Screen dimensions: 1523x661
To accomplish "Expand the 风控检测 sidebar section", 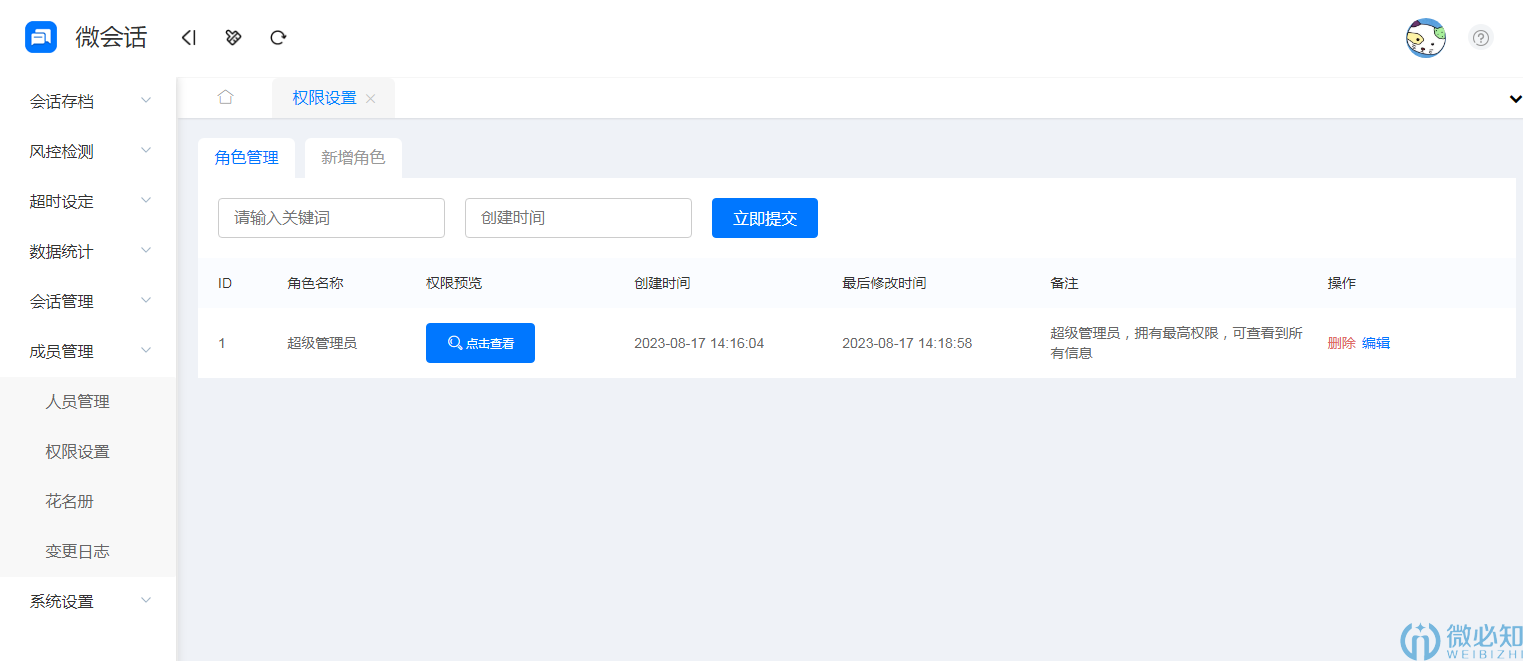I will tap(88, 150).
